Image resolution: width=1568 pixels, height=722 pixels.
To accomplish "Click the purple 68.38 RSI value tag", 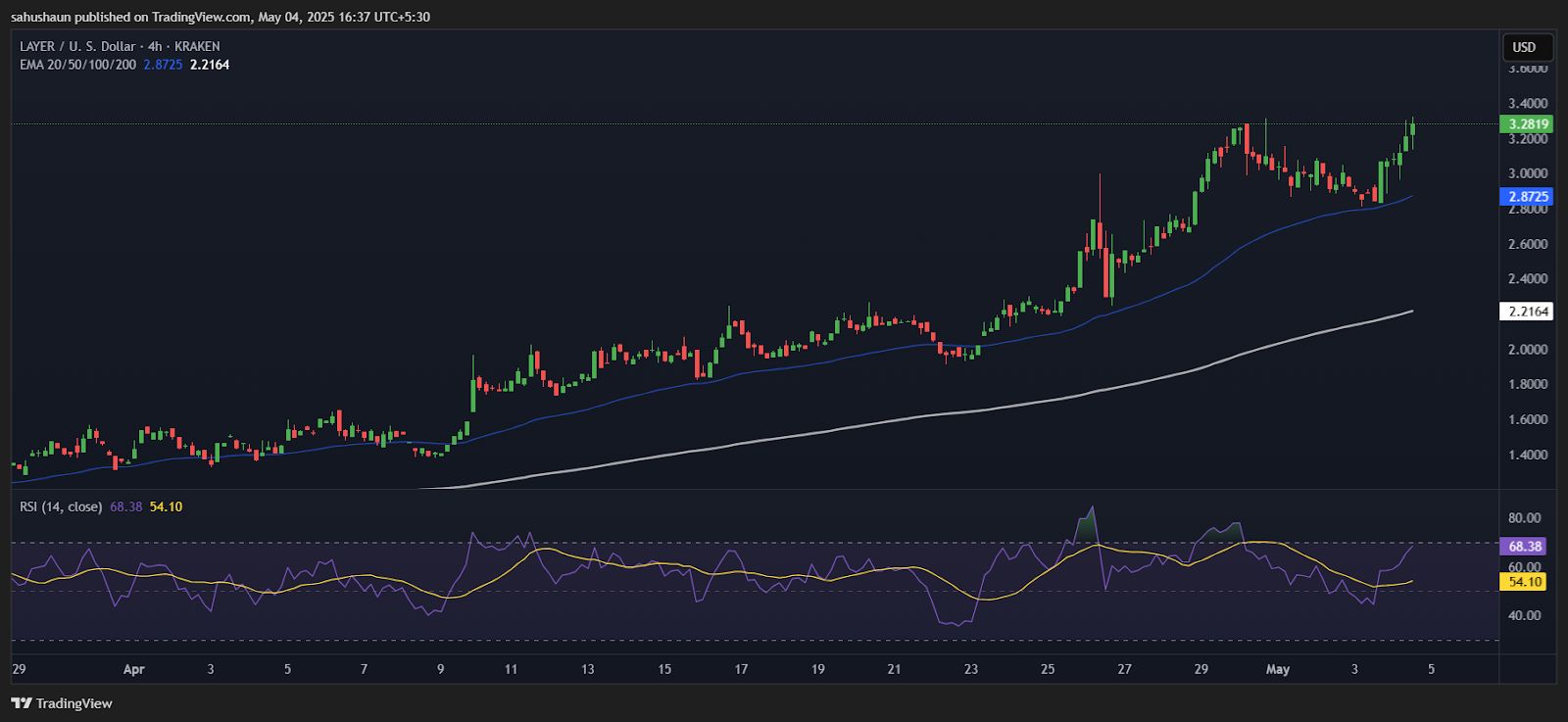I will click(1525, 547).
